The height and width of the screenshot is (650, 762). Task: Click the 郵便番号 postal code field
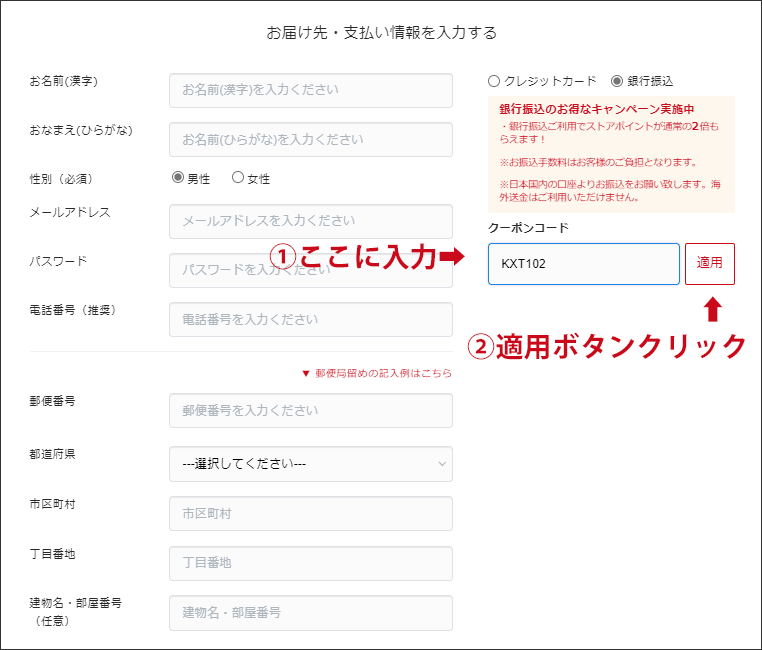[311, 411]
